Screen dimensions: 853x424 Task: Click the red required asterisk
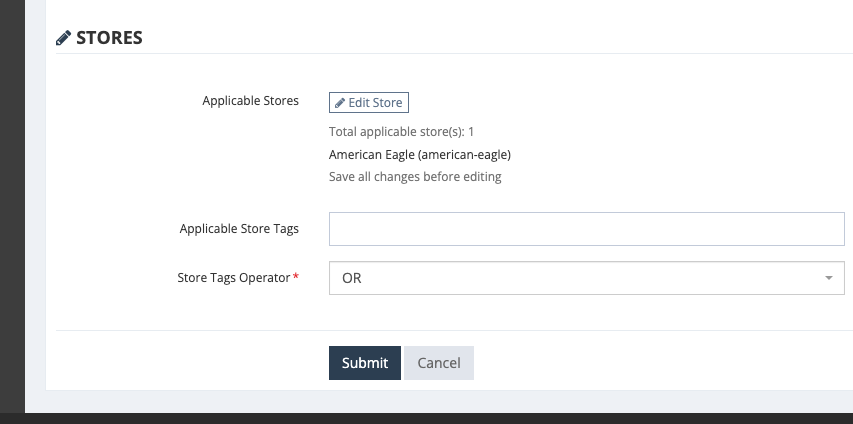tap(296, 277)
